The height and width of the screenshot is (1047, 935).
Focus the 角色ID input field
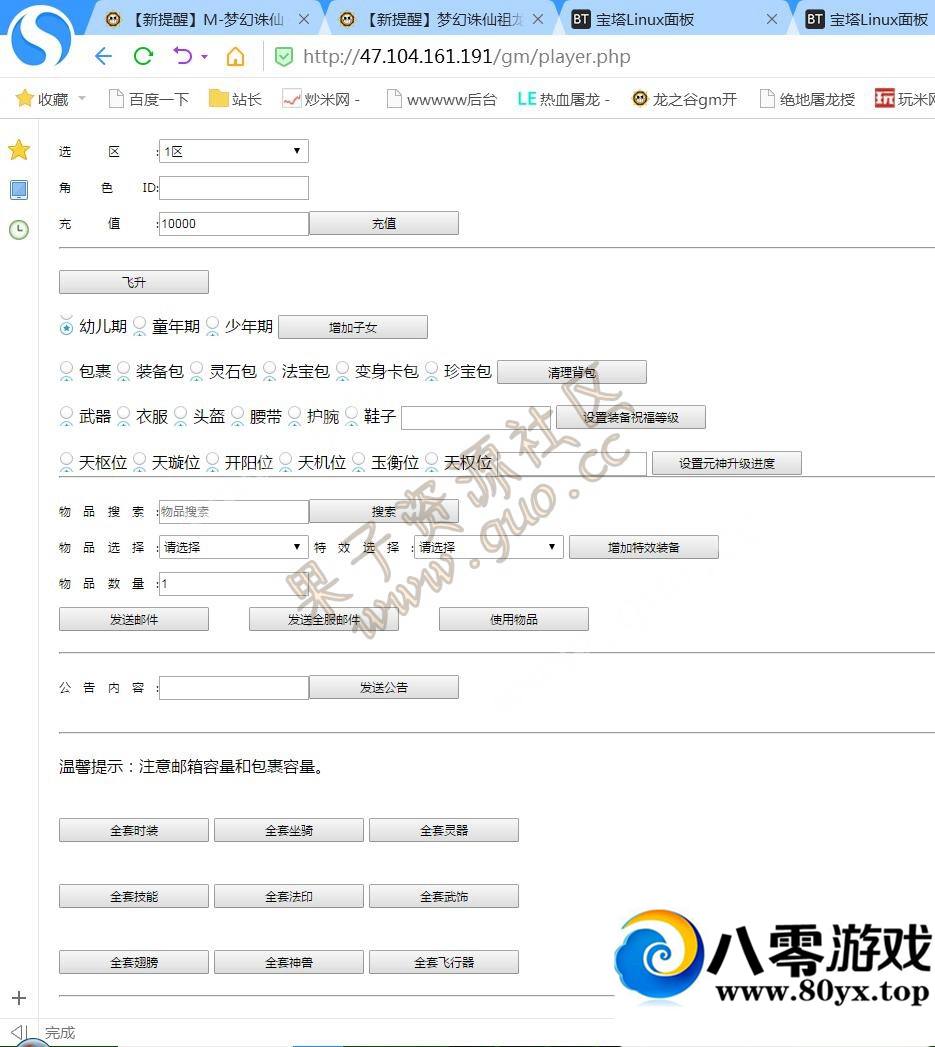(234, 188)
